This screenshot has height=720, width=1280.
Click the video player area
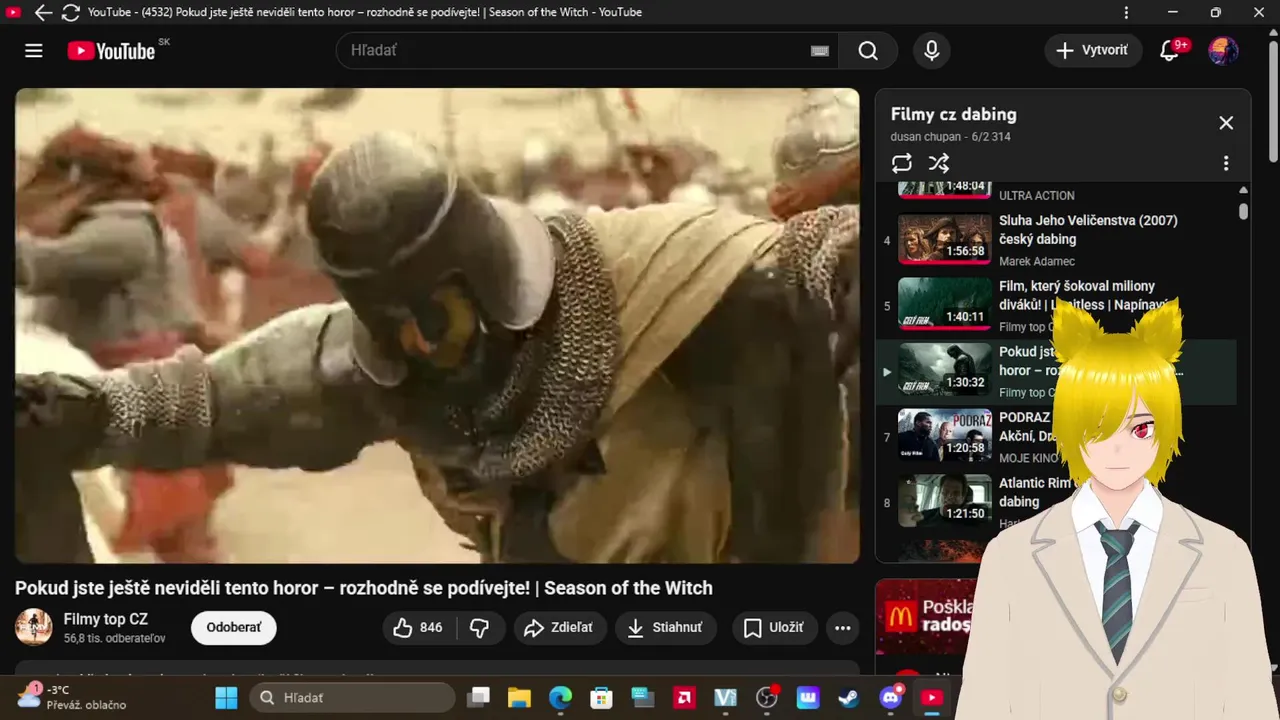(x=437, y=326)
